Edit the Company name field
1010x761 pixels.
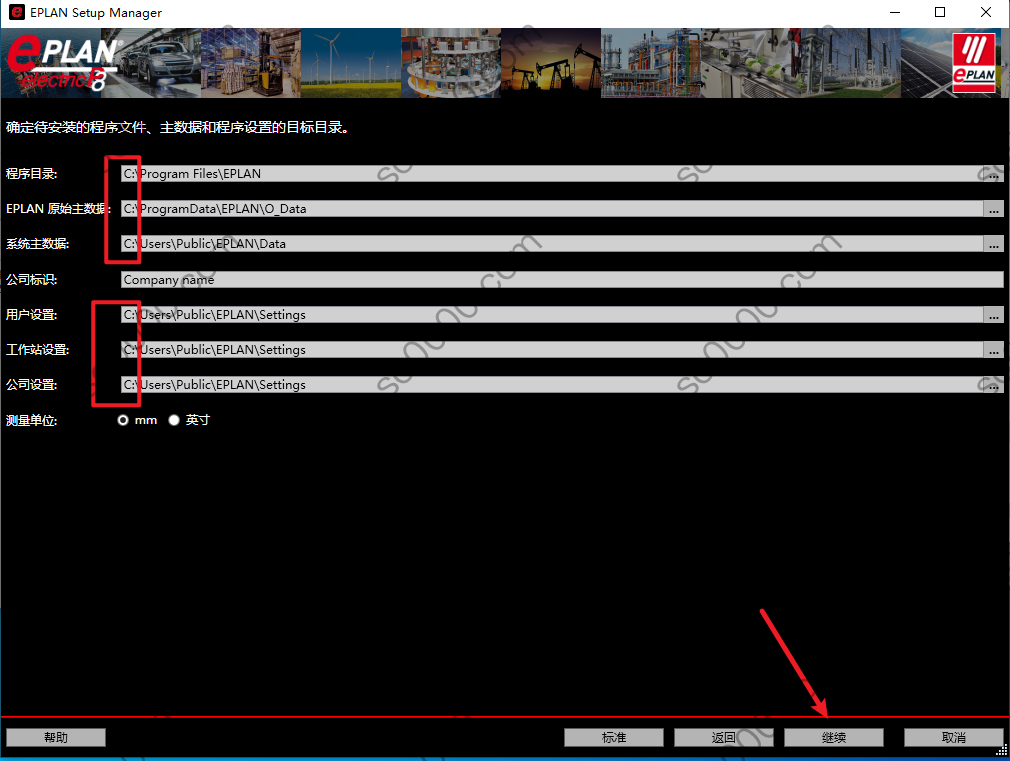click(x=562, y=280)
